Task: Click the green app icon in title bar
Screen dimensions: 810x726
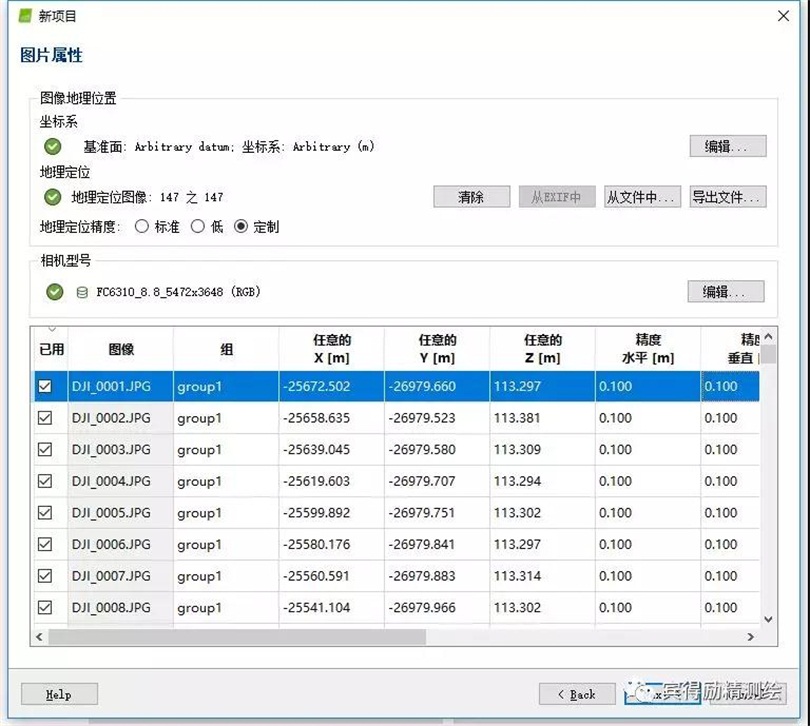Action: point(25,16)
